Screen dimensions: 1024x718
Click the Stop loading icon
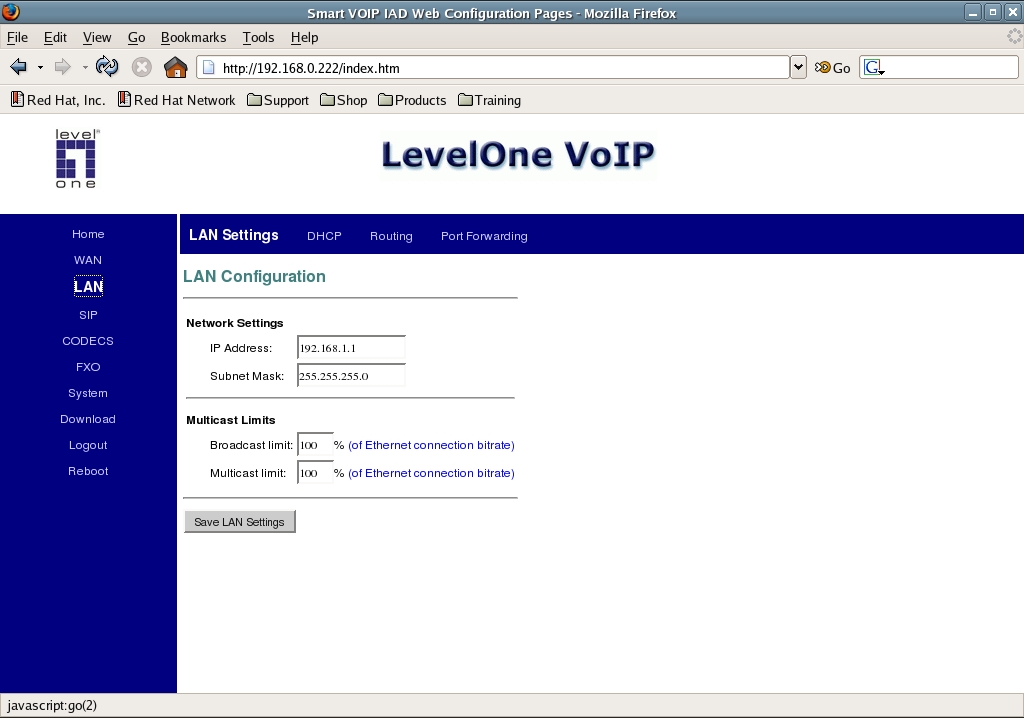click(x=142, y=67)
